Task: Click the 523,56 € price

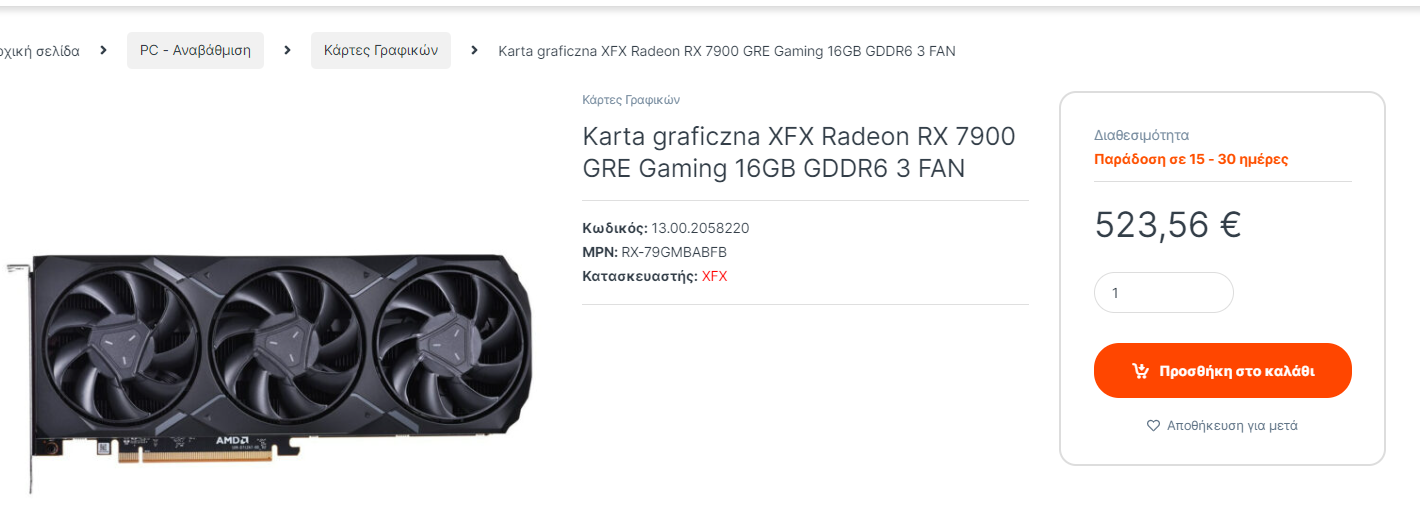Action: (x=1168, y=225)
